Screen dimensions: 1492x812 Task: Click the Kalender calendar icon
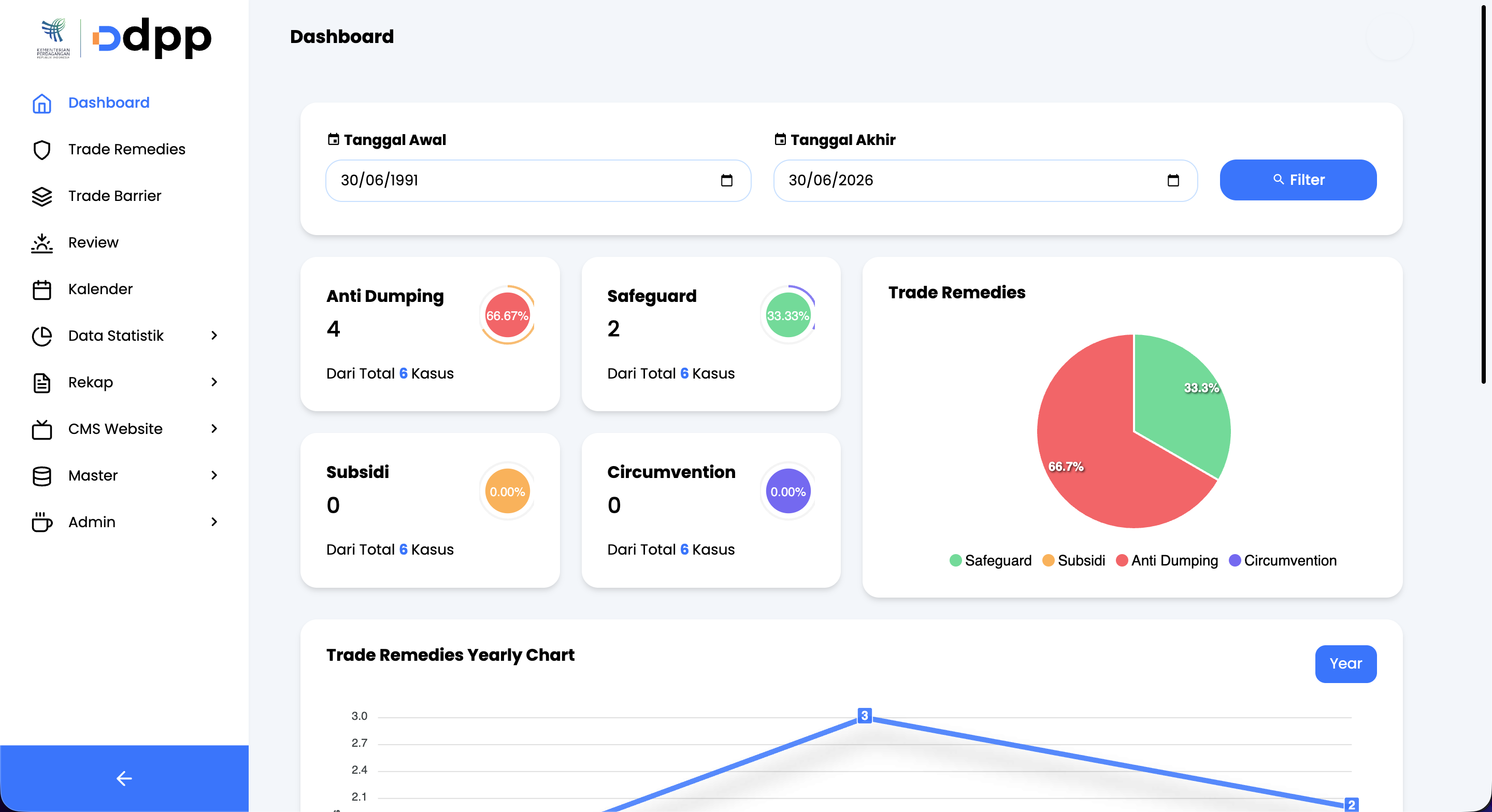(41, 289)
